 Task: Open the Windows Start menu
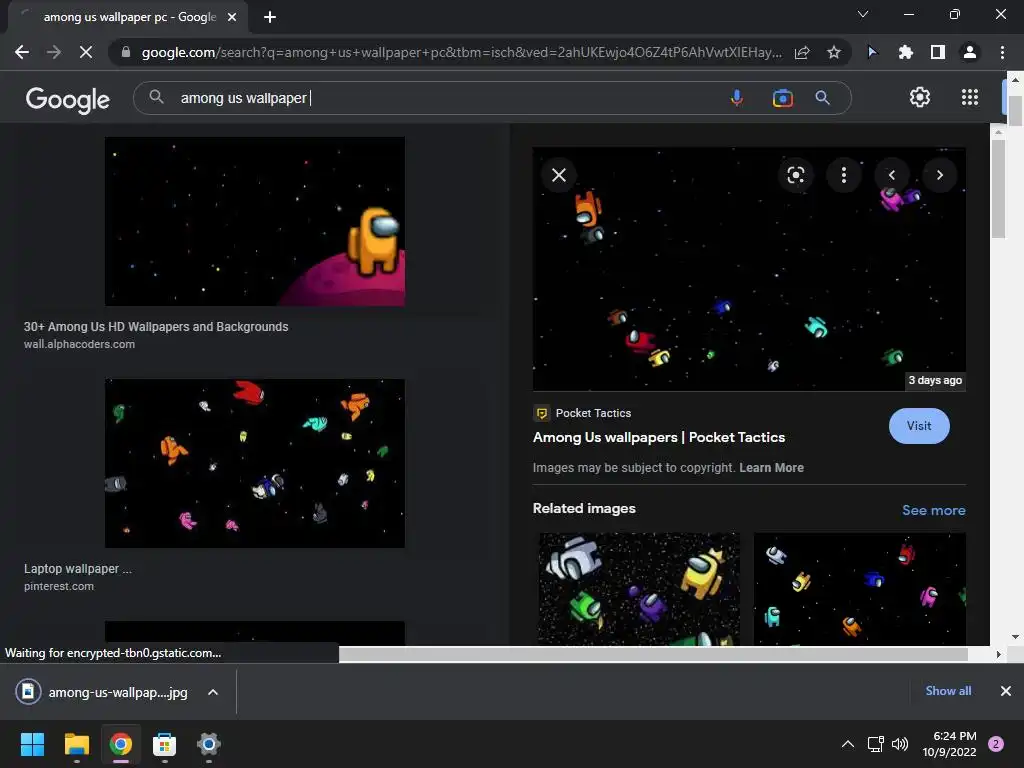(32, 744)
